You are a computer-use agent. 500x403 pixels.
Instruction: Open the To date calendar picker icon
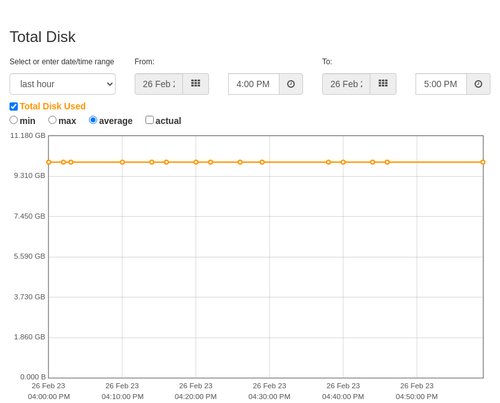[383, 84]
